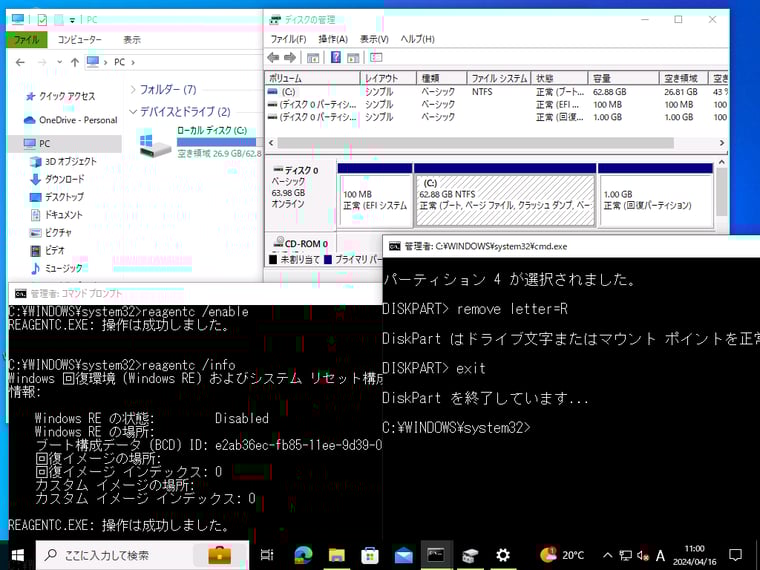Activate the コマンド プロンプト window title bar
The height and width of the screenshot is (570, 760).
(194, 294)
